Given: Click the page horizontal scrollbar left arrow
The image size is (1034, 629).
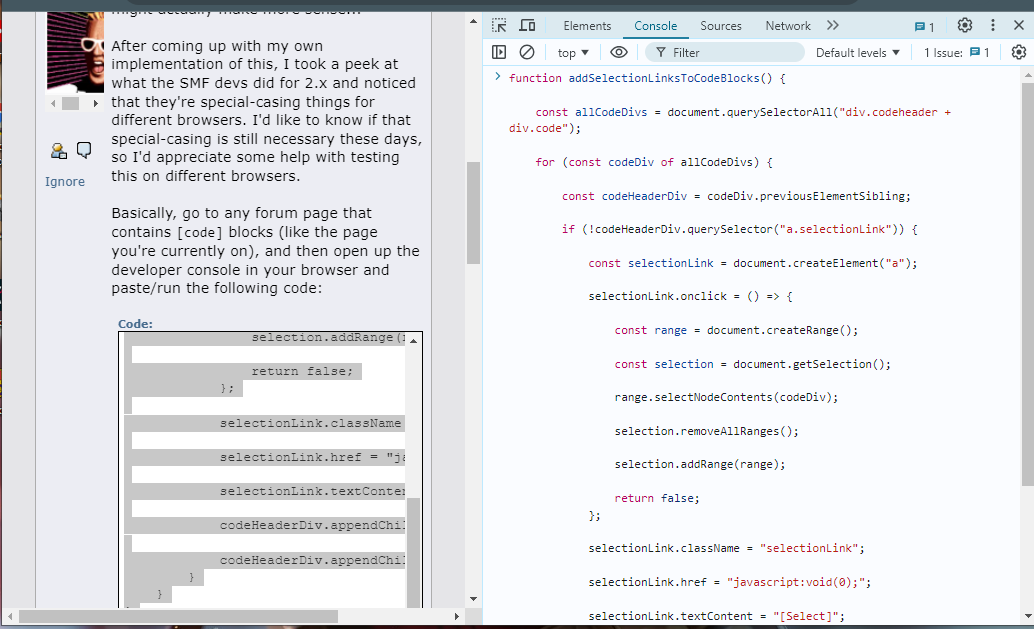Looking at the screenshot, I should pos(10,616).
